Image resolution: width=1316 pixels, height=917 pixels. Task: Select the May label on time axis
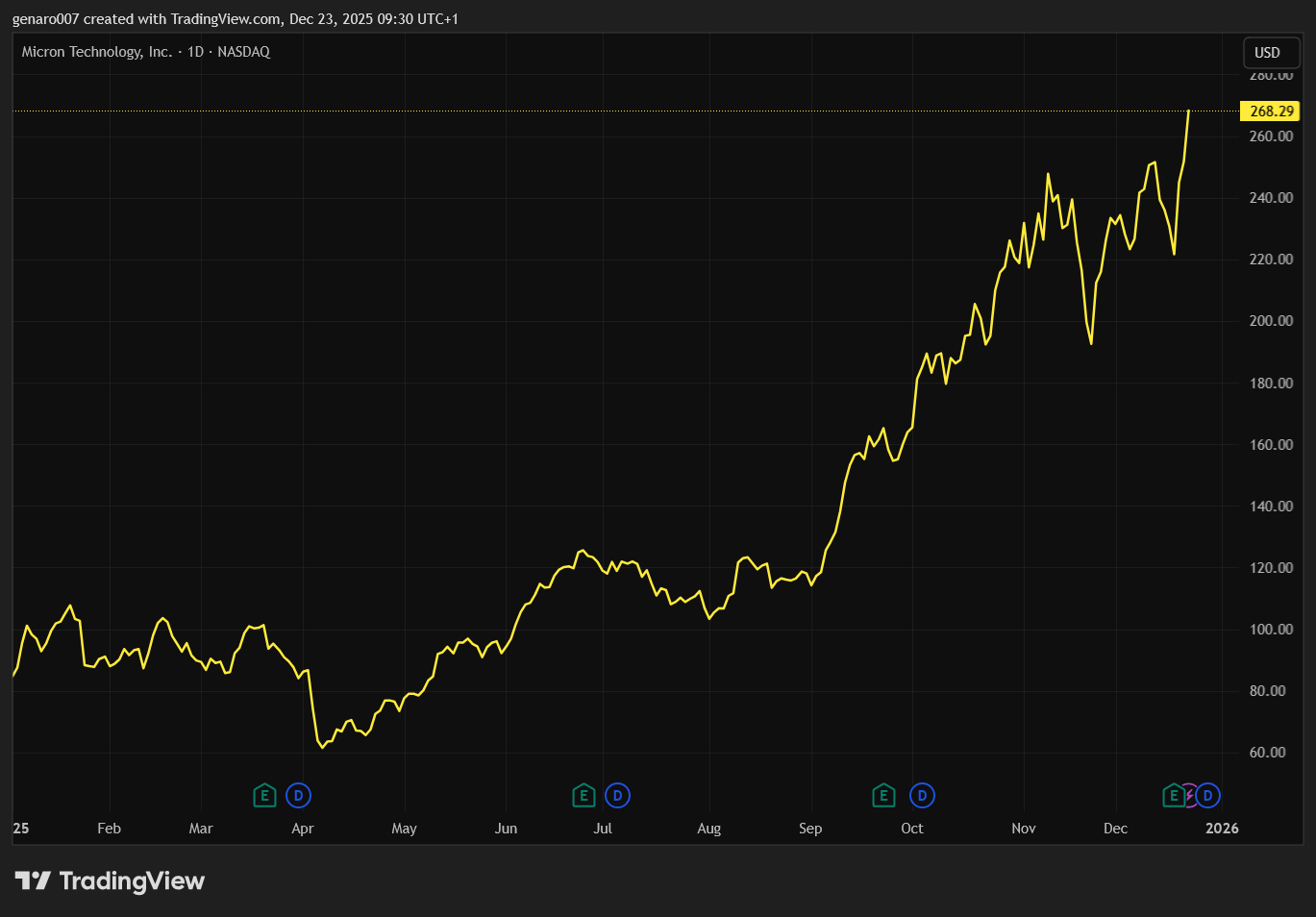[405, 829]
